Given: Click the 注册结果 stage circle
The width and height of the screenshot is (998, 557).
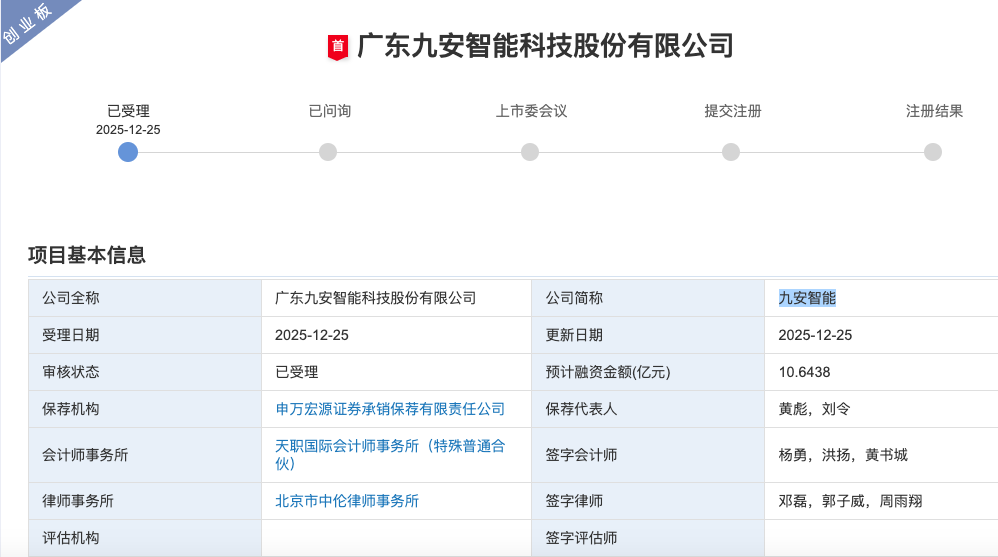Looking at the screenshot, I should tap(933, 152).
